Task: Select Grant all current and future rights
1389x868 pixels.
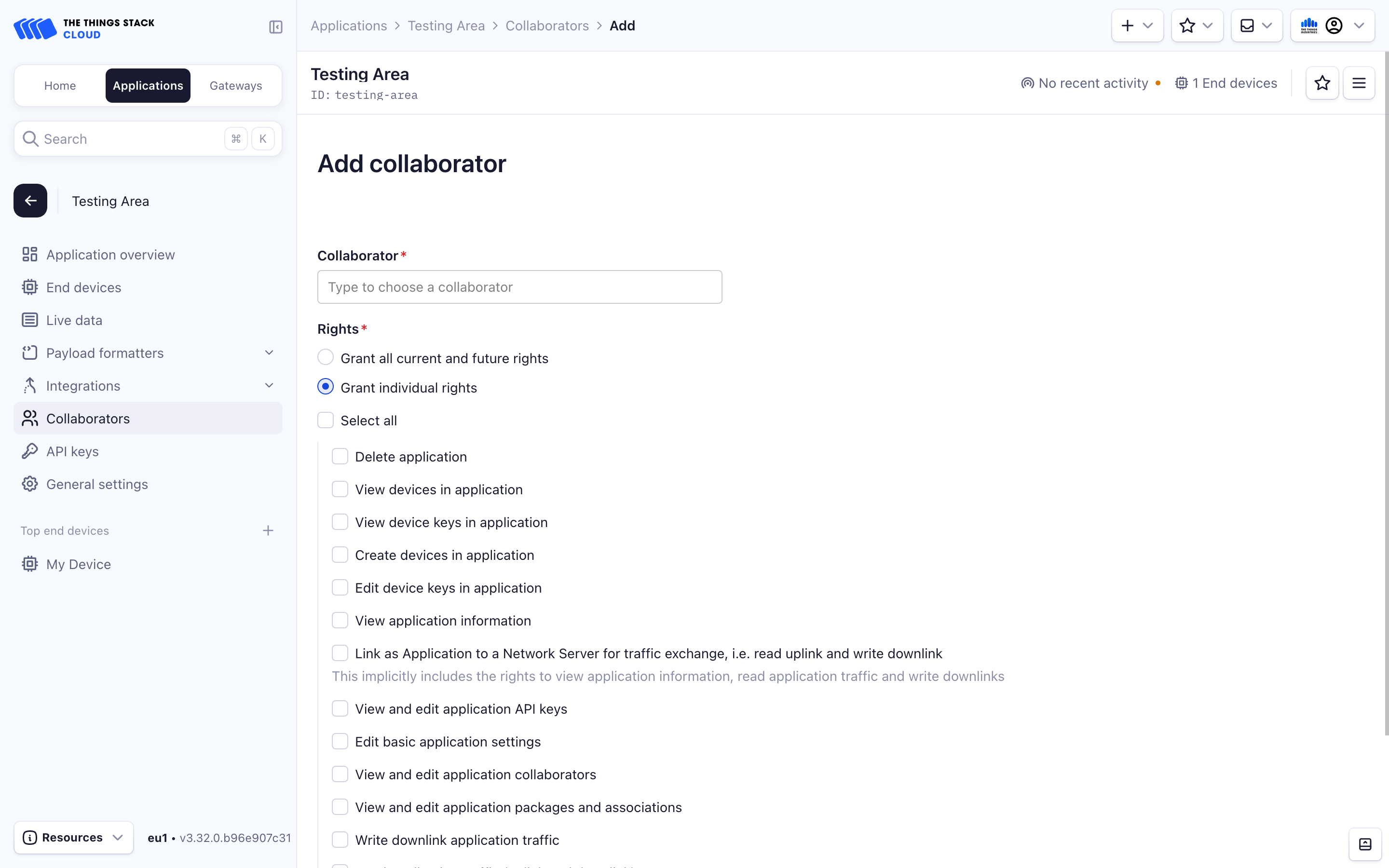Action: tap(326, 358)
